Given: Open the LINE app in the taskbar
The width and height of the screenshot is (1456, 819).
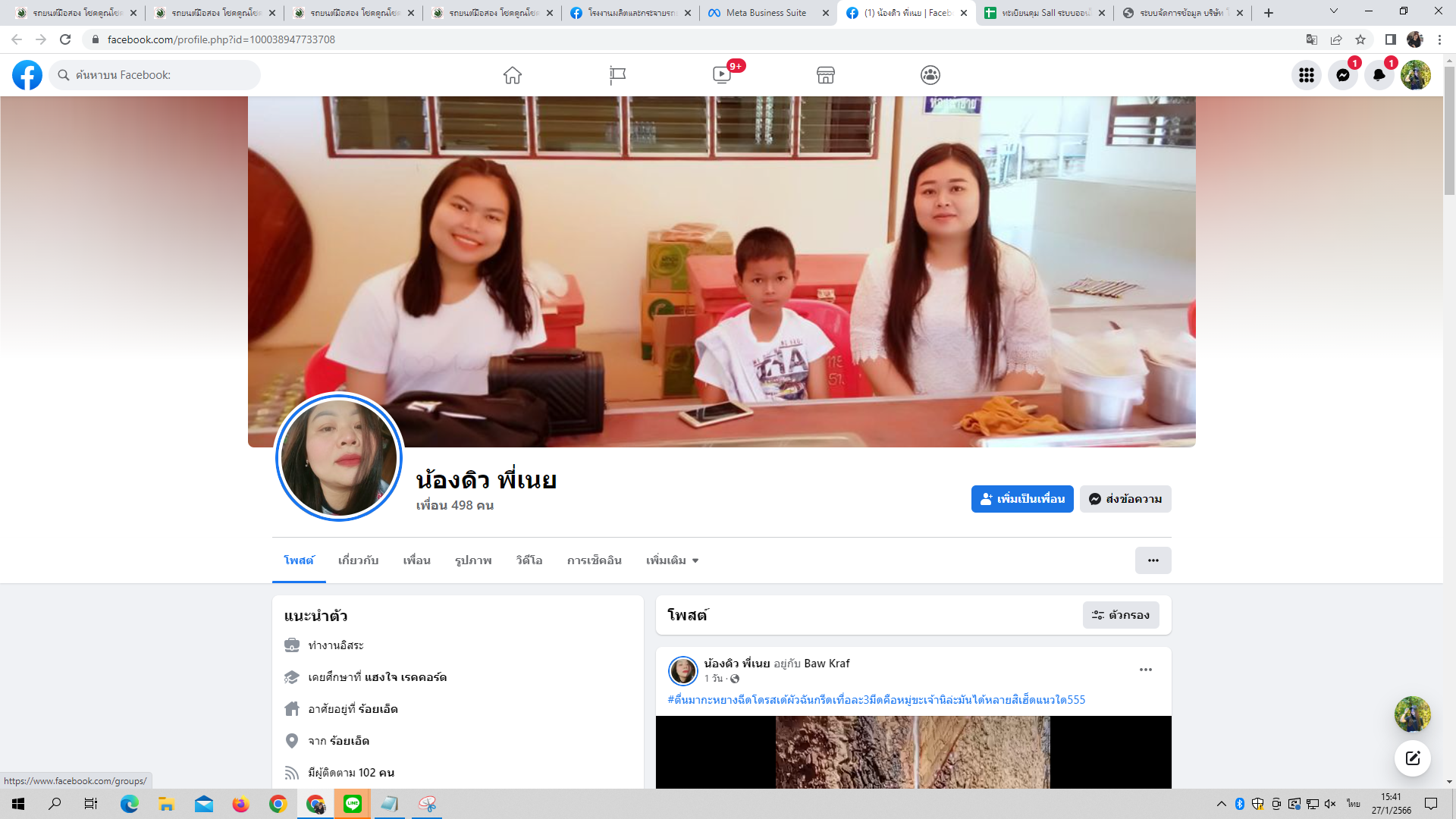Looking at the screenshot, I should coord(353,804).
